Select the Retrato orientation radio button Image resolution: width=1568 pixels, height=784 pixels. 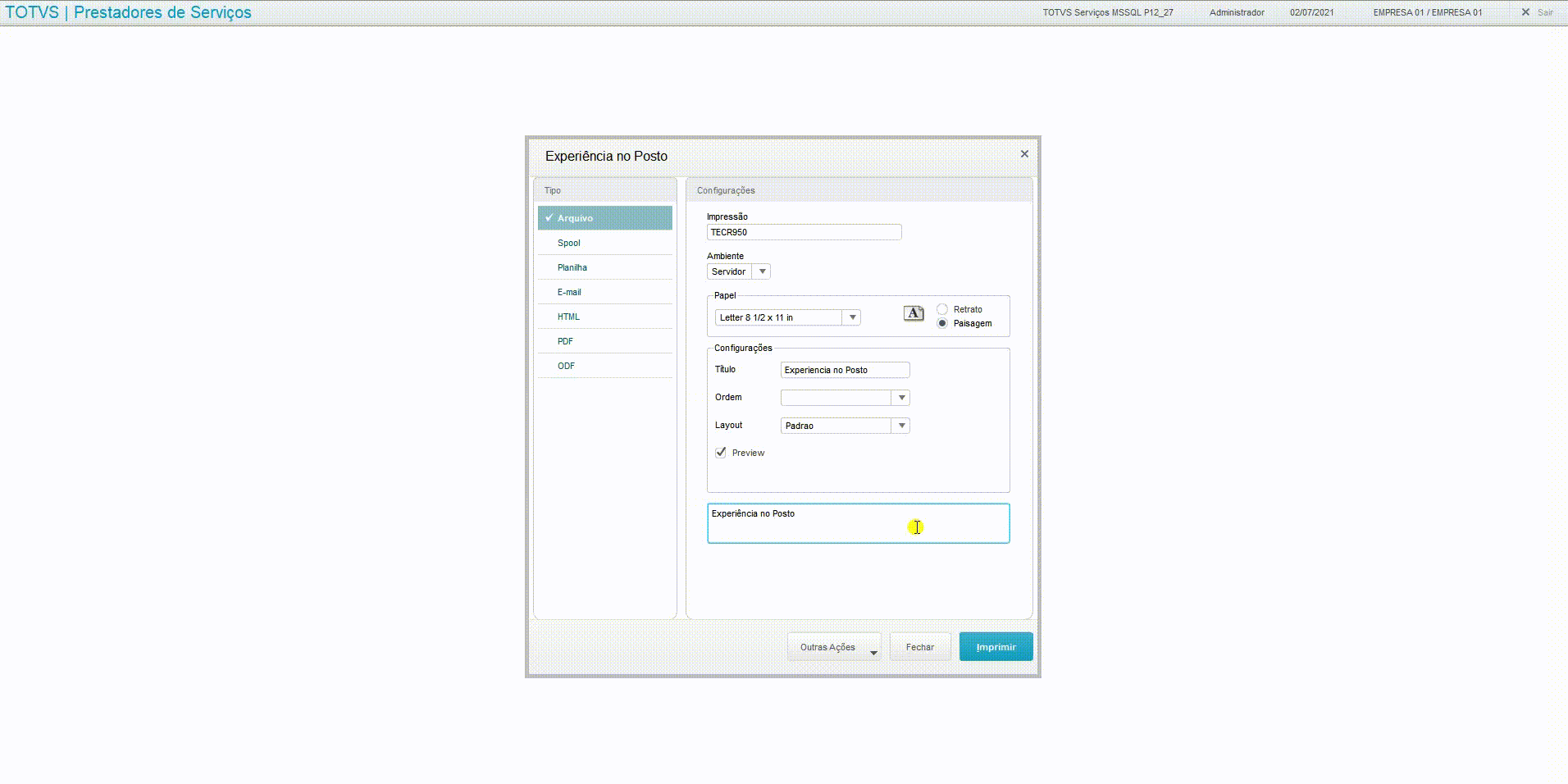coord(942,309)
